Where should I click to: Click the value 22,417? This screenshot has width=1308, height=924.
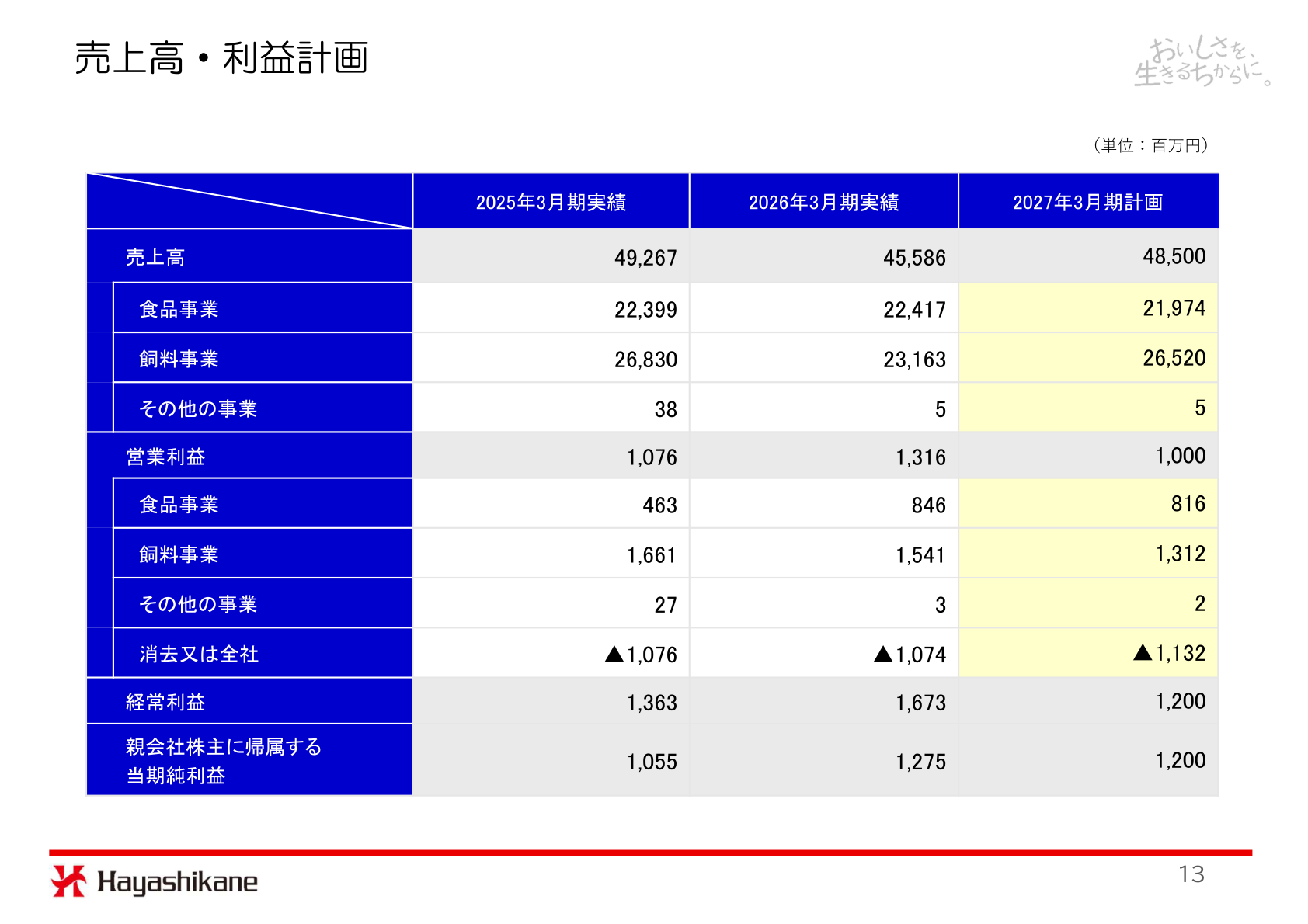914,310
